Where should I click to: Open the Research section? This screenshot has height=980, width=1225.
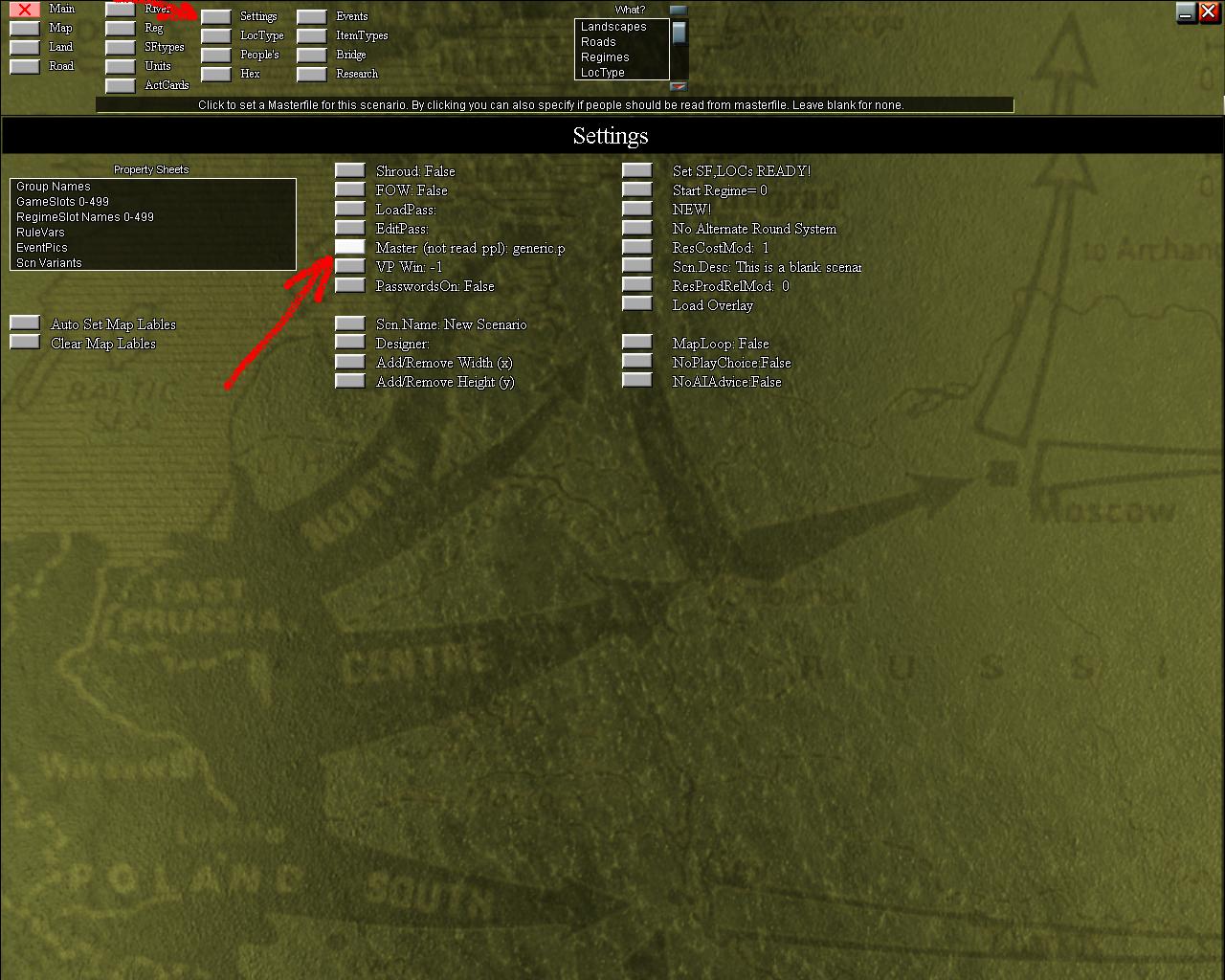coord(312,75)
